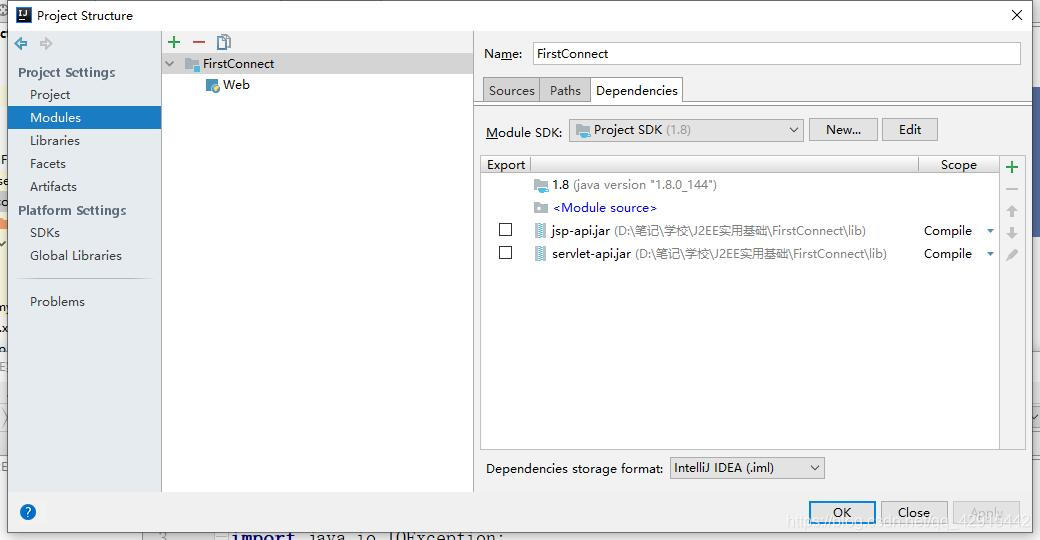The height and width of the screenshot is (540, 1040).
Task: Open the Module SDK dropdown
Action: 686,130
